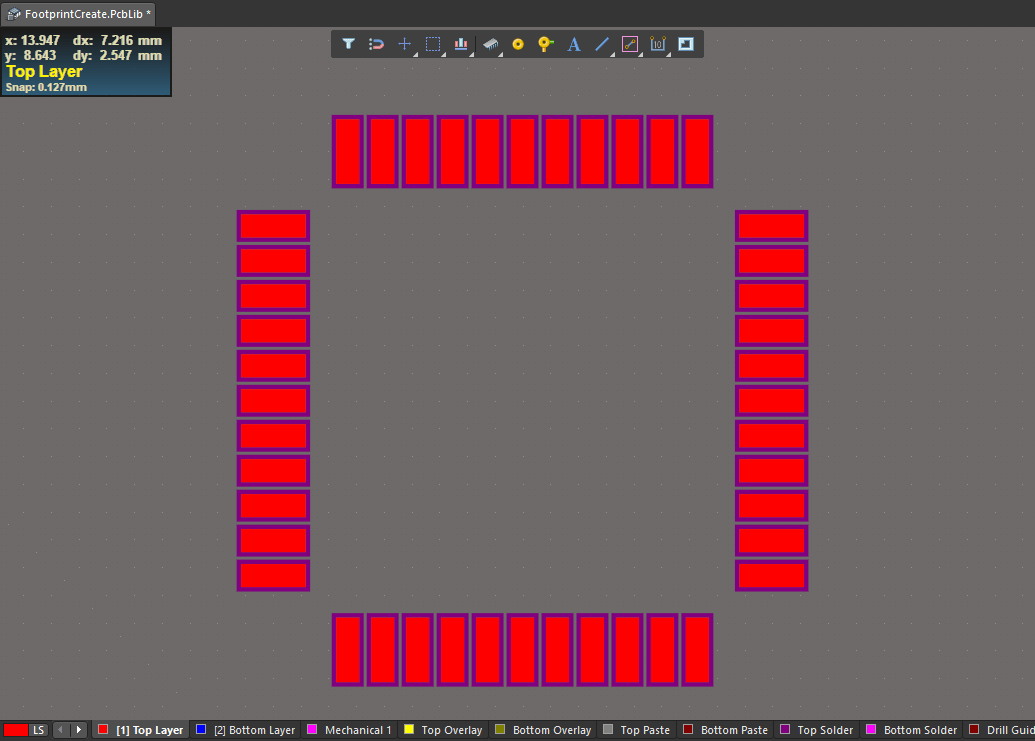Select the area selection tool
This screenshot has height=741, width=1035.
[432, 43]
